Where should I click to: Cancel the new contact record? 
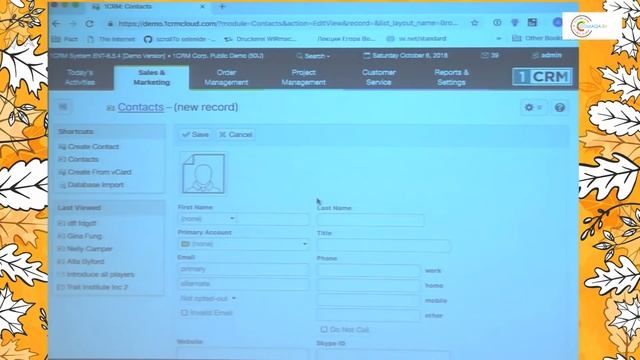236,134
